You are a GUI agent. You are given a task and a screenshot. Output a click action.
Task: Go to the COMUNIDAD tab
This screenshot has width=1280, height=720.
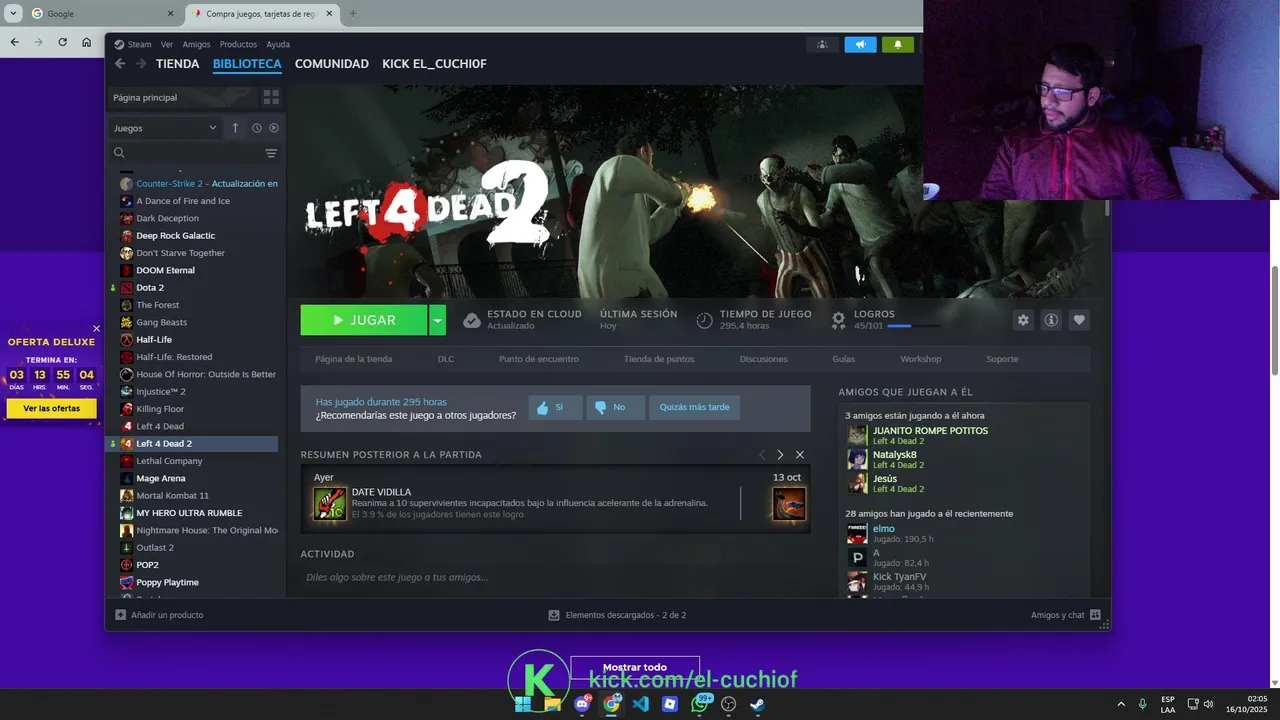pos(332,64)
